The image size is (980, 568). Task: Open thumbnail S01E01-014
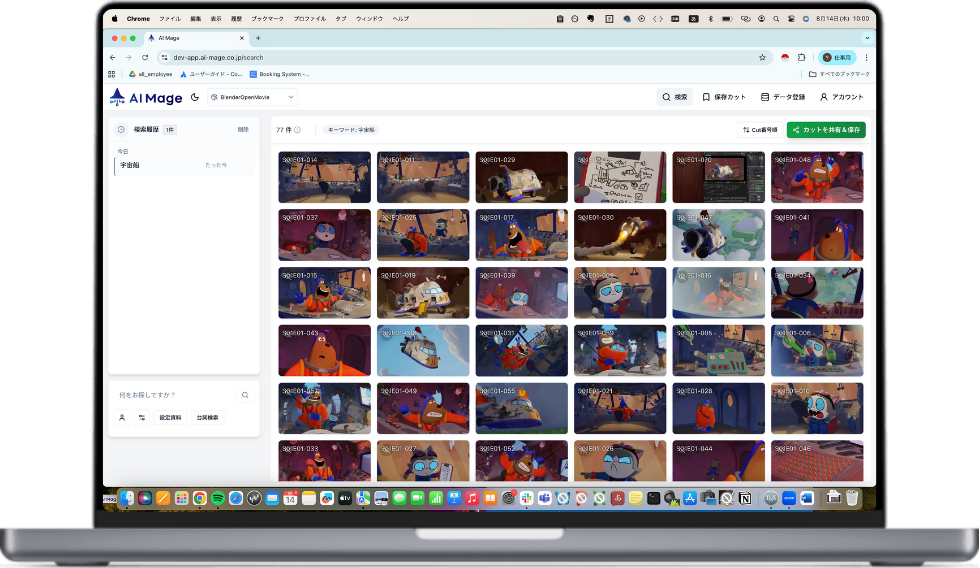(324, 177)
